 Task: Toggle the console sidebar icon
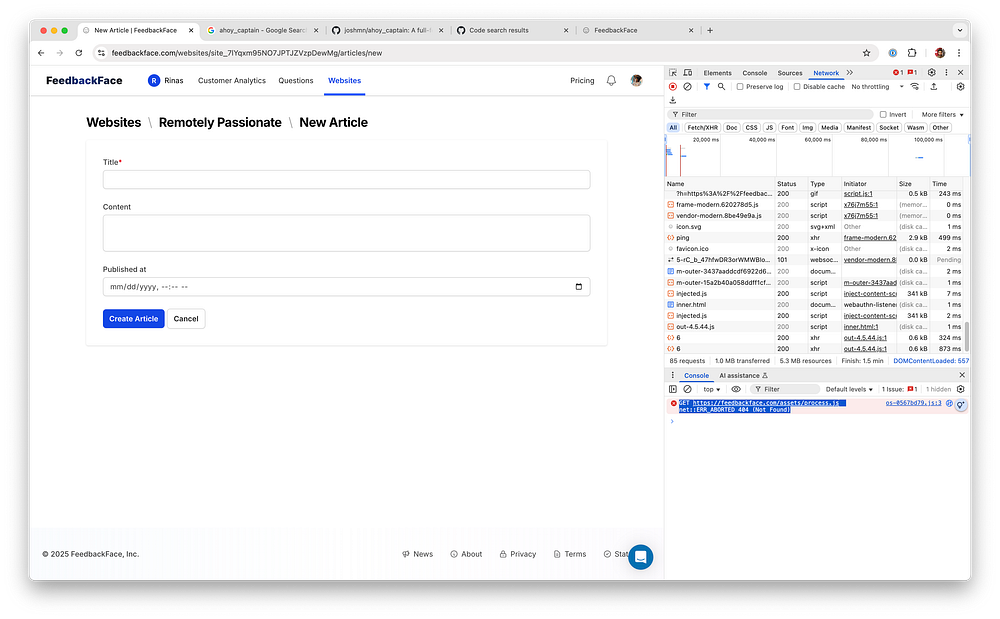point(673,390)
